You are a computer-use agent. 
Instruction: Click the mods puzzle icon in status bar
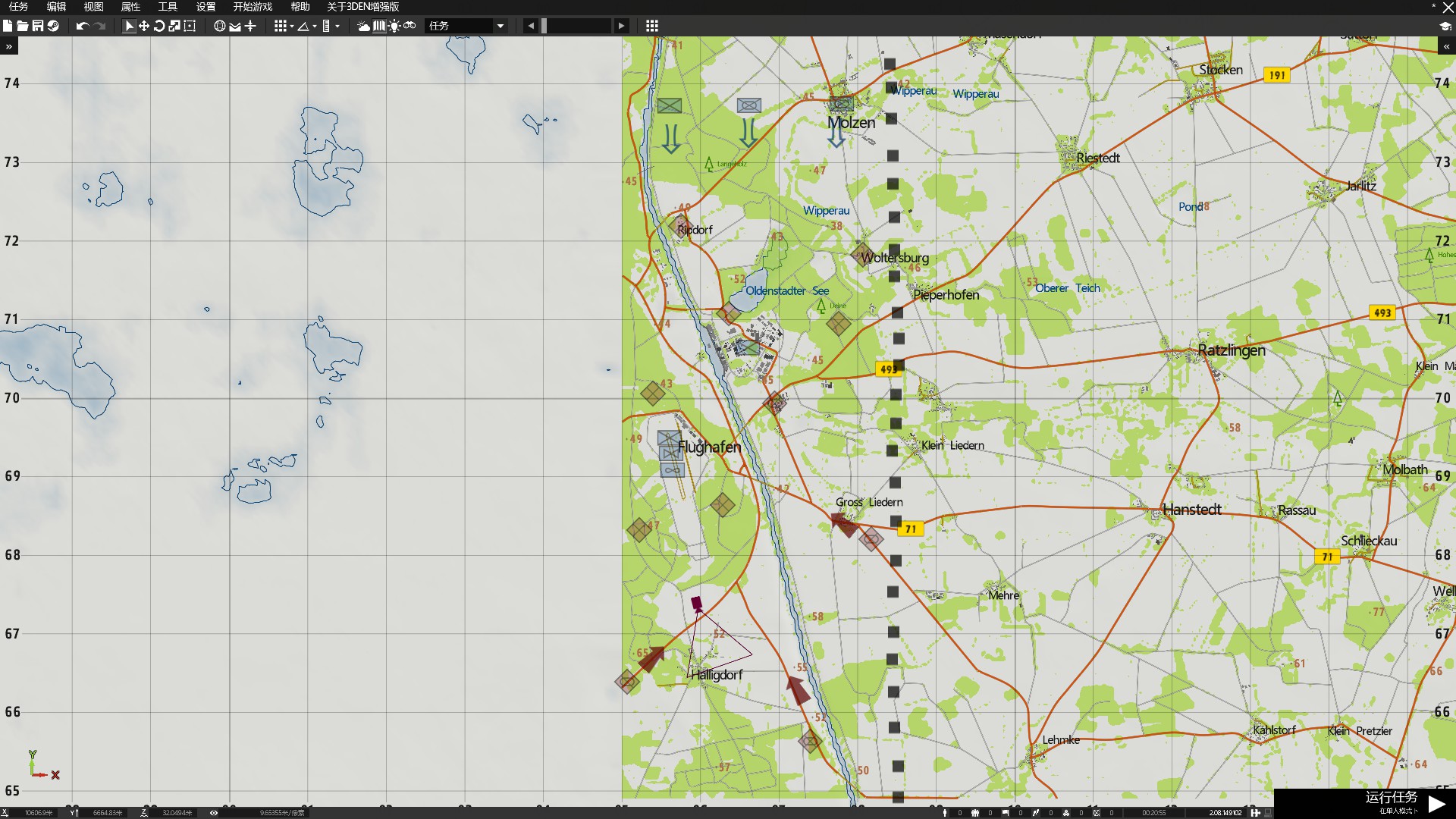coord(1255,813)
